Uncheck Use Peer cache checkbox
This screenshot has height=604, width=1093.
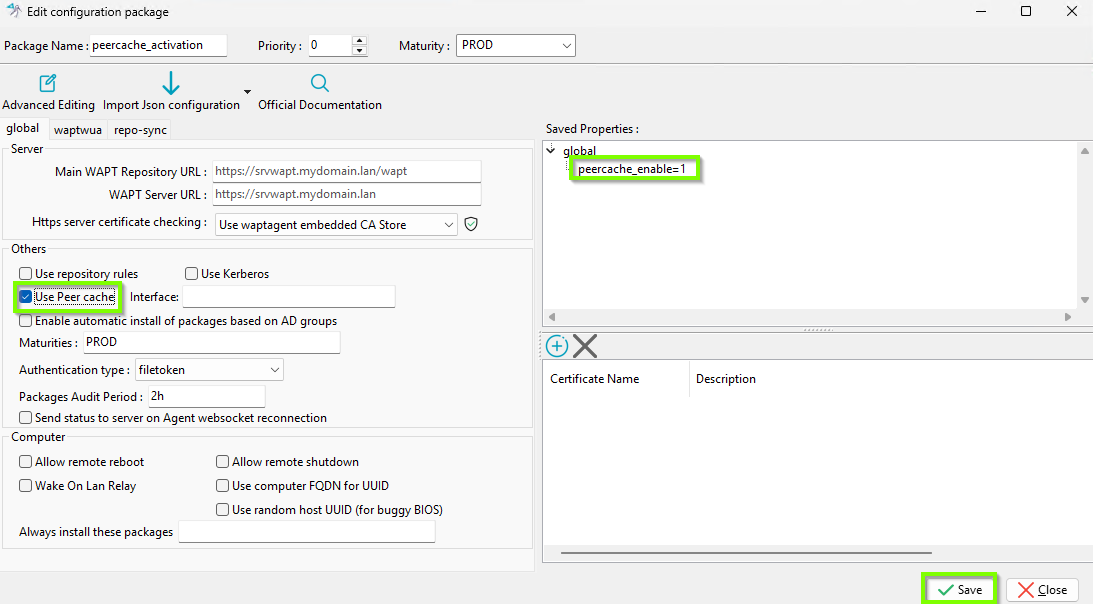pos(26,297)
